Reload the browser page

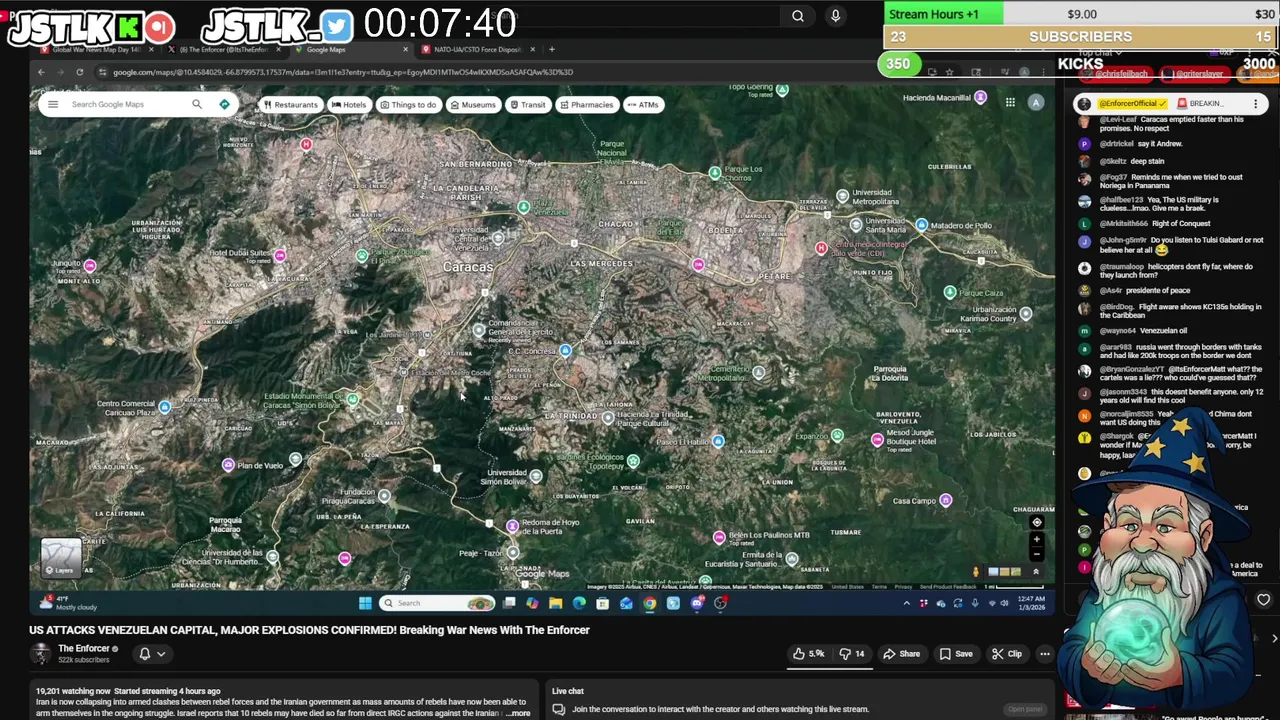click(x=80, y=72)
